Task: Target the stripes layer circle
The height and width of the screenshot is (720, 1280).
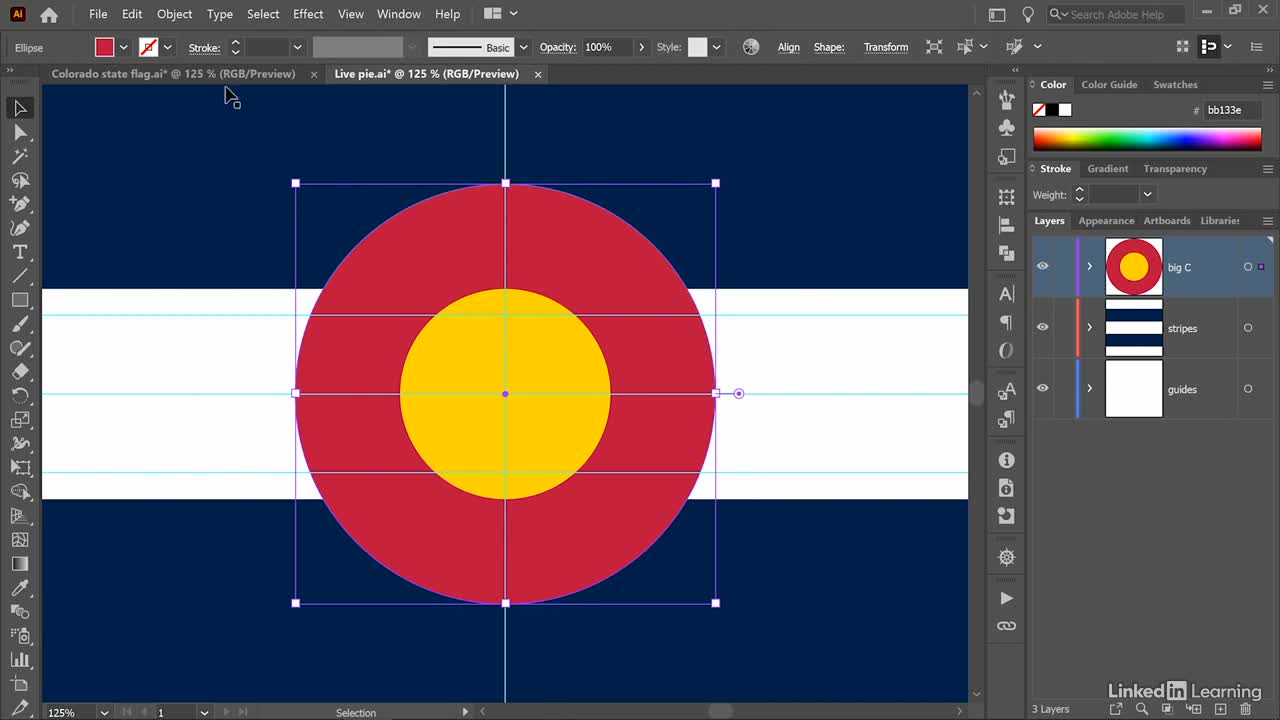Action: coord(1248,328)
